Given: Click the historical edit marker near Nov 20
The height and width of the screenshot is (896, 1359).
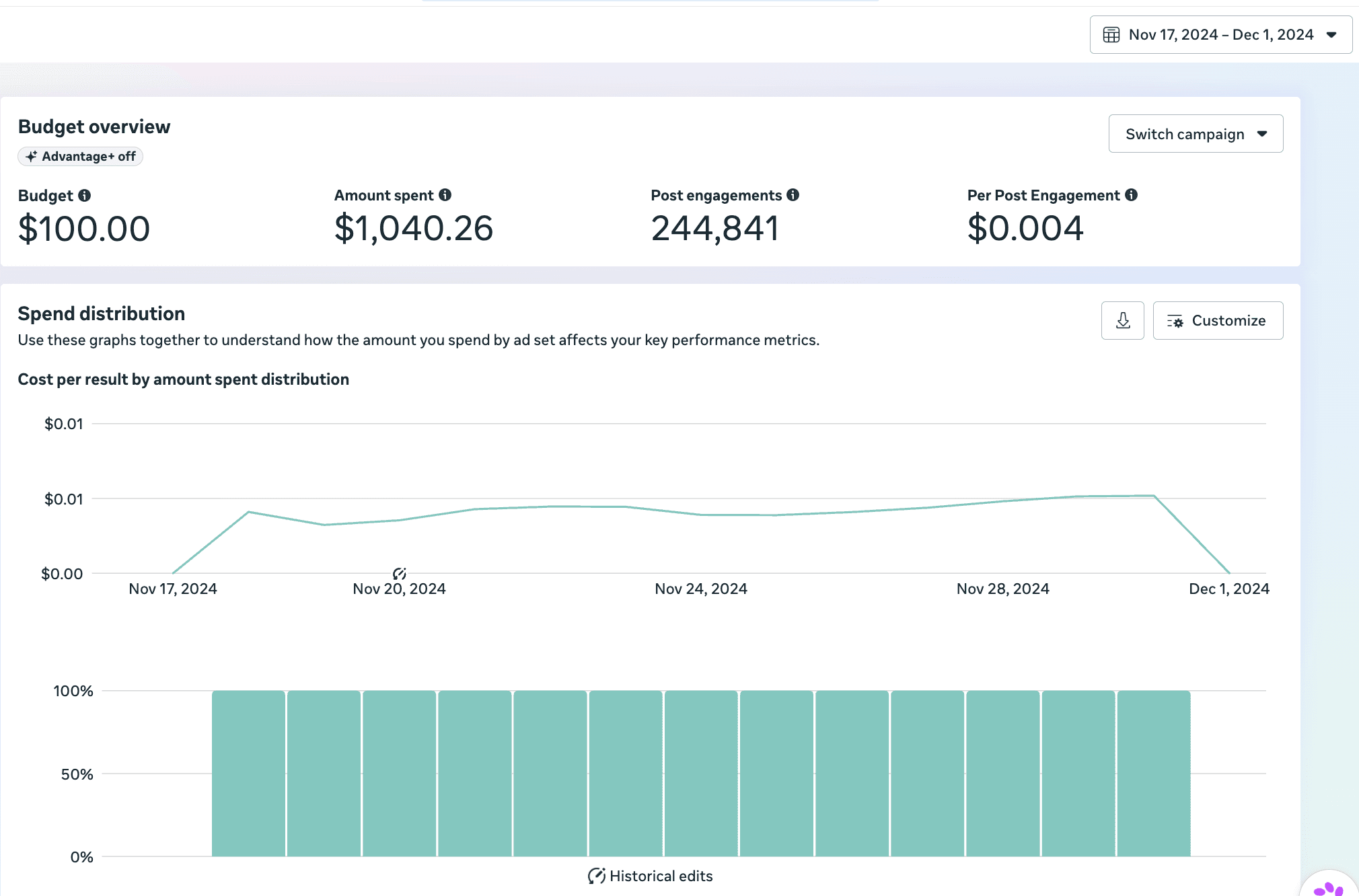Looking at the screenshot, I should click(400, 573).
